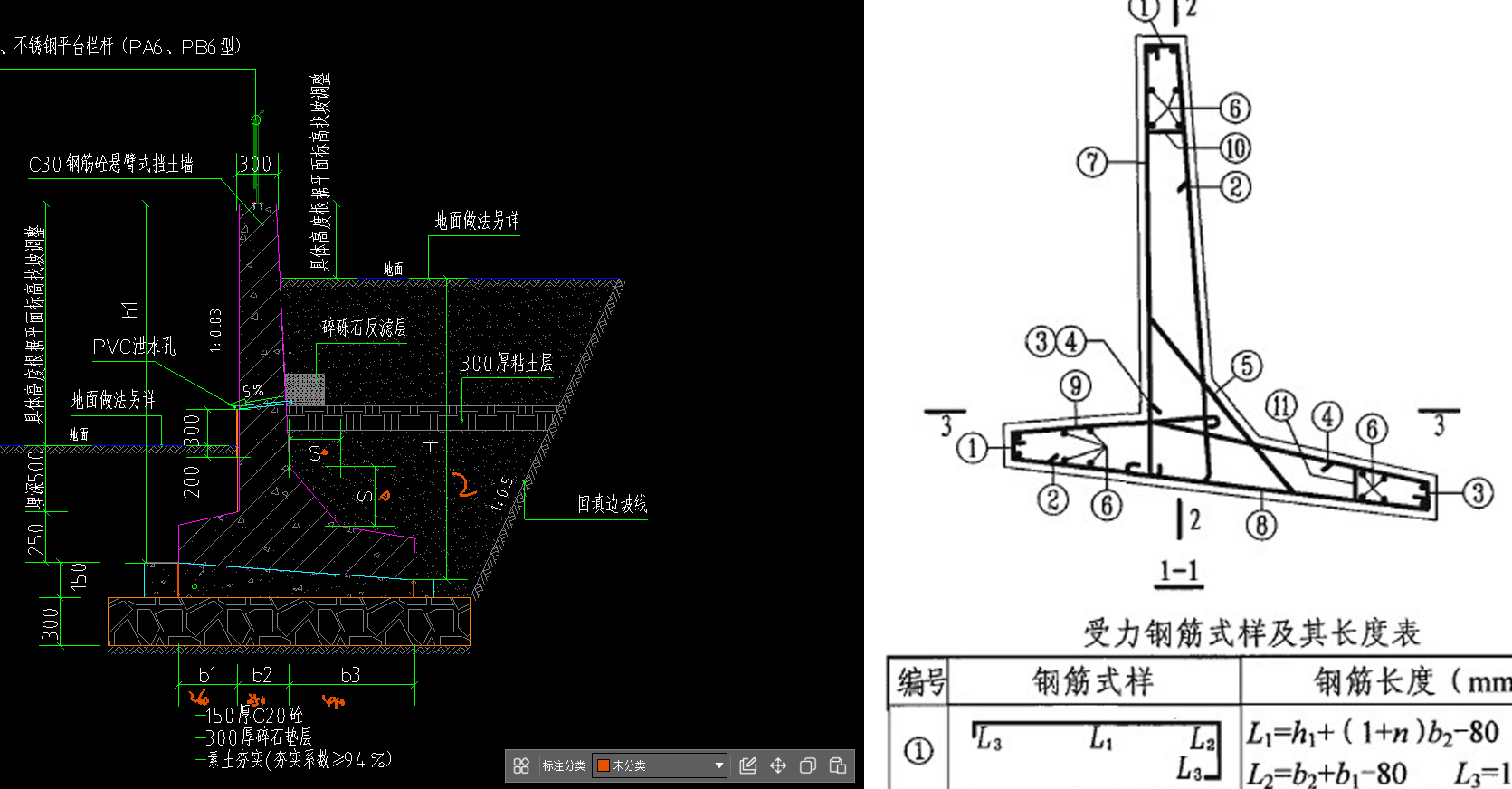Select the 300厚碎石垫层 note
Screen dimensions: 1512x789
(259, 737)
